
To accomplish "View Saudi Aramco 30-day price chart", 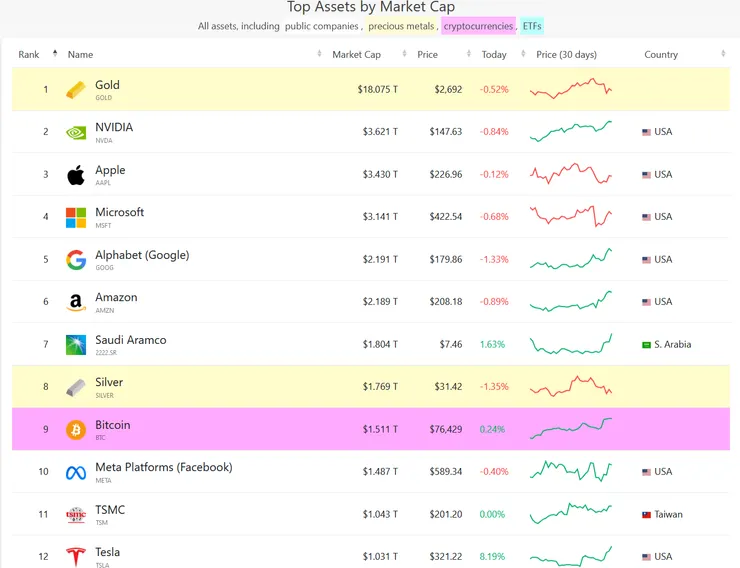I will click(x=571, y=343).
